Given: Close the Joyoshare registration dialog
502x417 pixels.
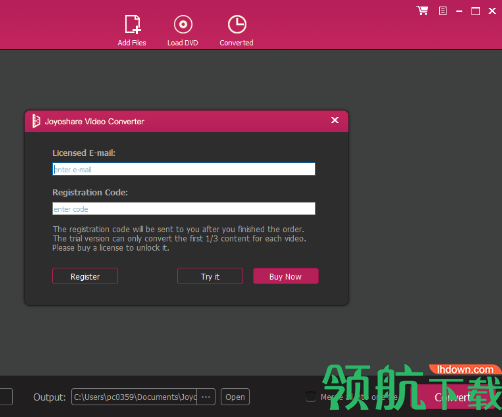Looking at the screenshot, I should click(335, 120).
